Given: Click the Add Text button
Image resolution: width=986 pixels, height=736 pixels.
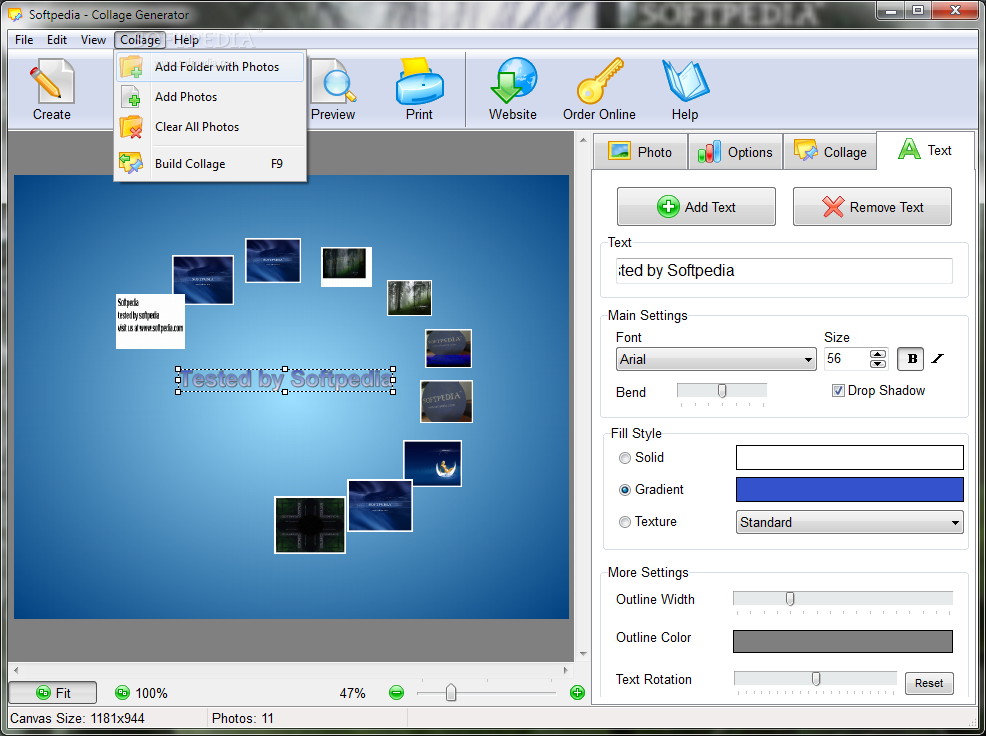Looking at the screenshot, I should 696,207.
